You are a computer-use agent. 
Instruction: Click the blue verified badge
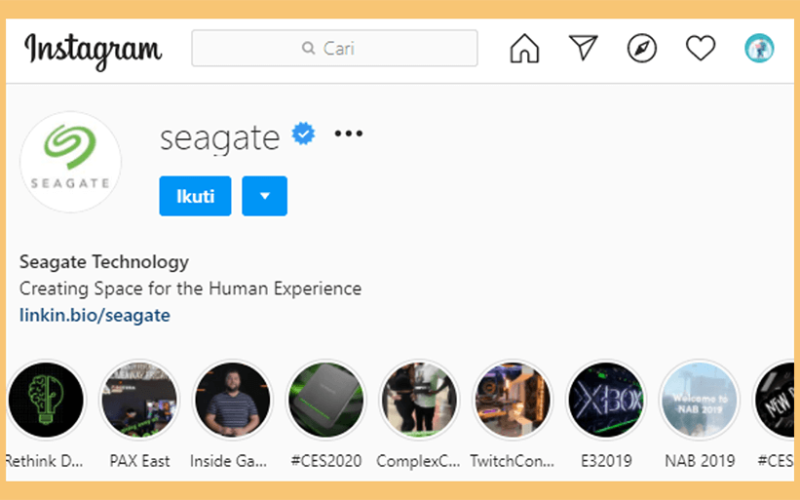click(x=304, y=134)
